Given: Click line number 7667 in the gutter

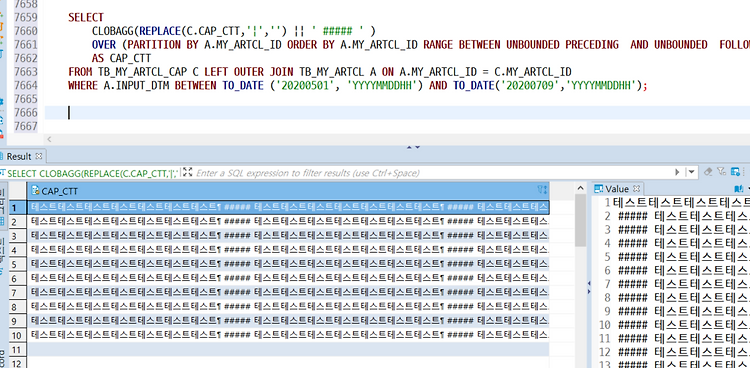Looking at the screenshot, I should tap(26, 126).
